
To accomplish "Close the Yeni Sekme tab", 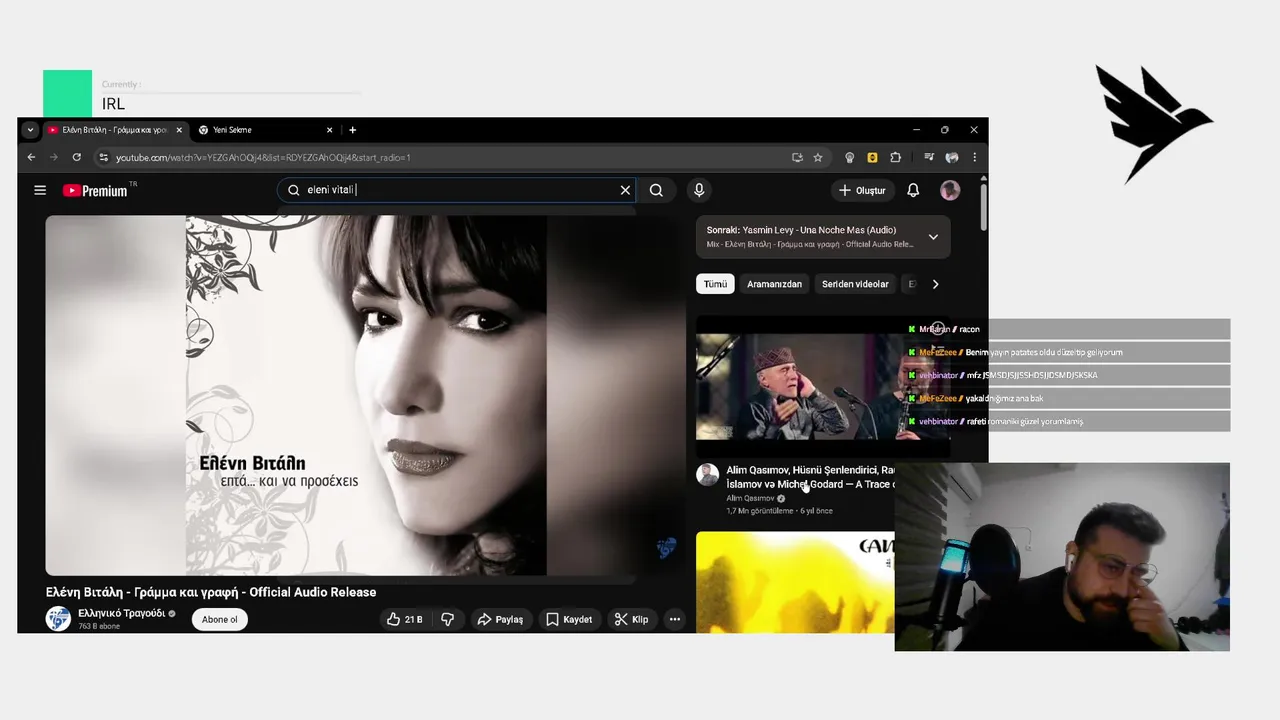I will coord(329,130).
